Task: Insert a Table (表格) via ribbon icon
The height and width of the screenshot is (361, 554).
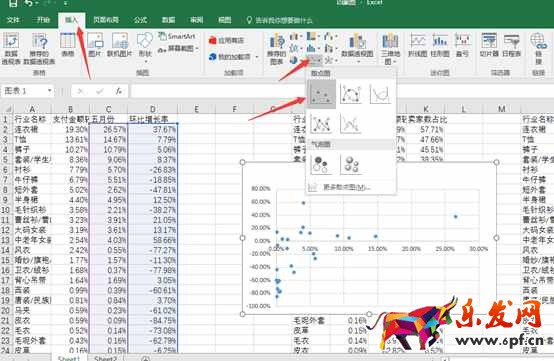Action: point(67,45)
